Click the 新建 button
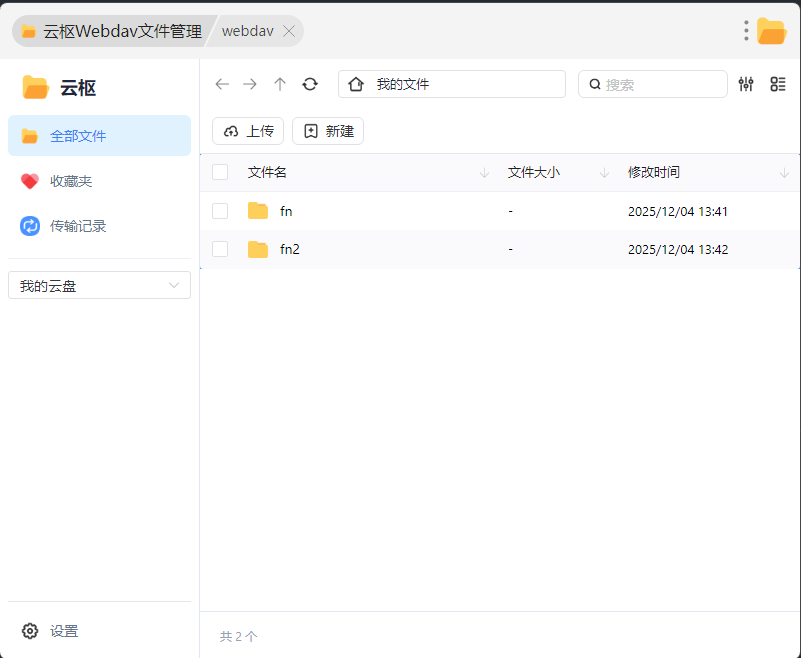This screenshot has width=801, height=658. [x=328, y=131]
